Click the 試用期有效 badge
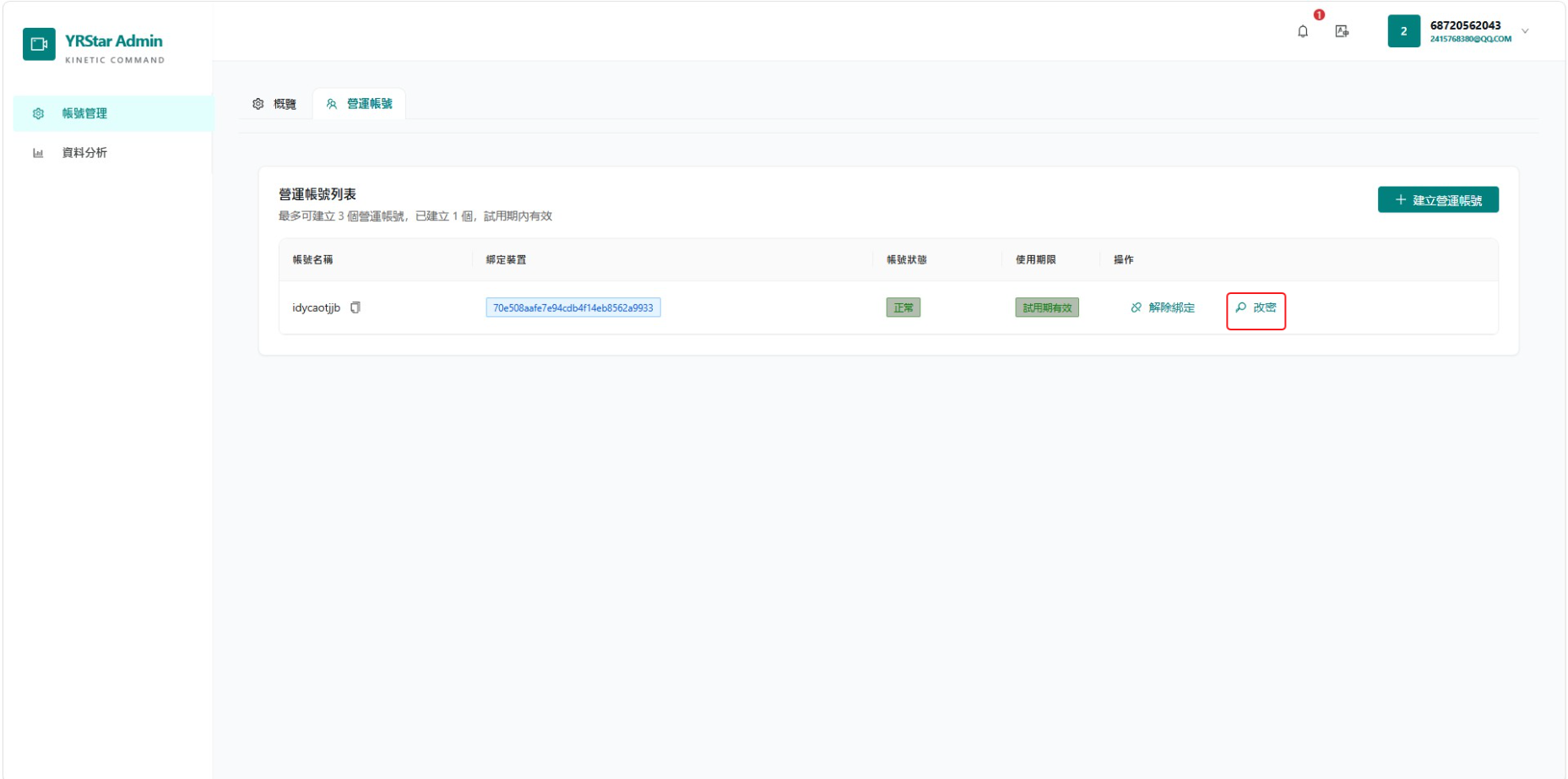This screenshot has height=779, width=1568. pos(1047,308)
